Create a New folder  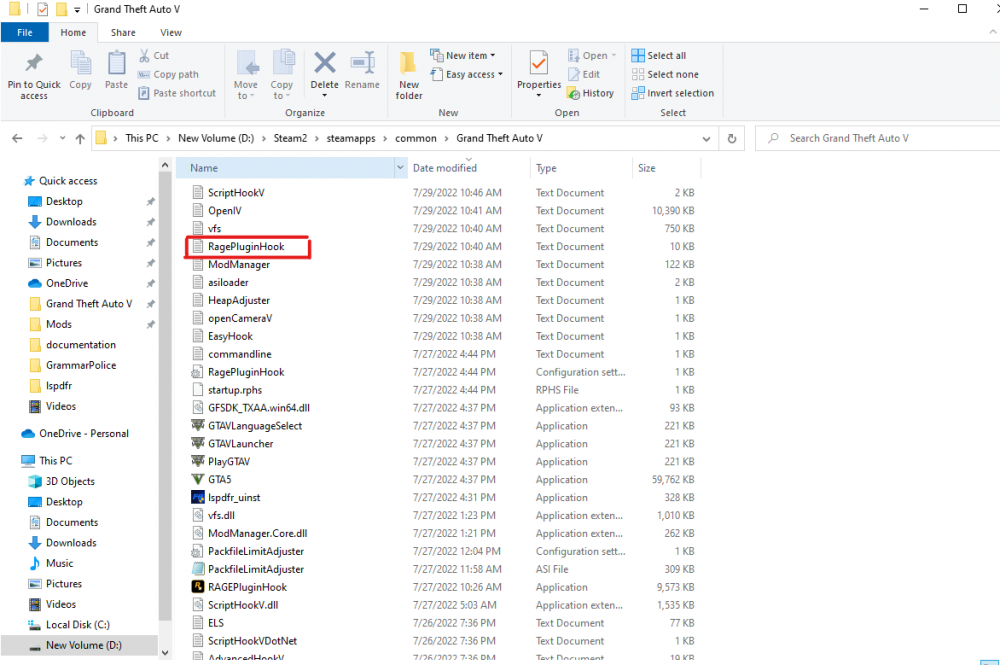pos(408,75)
